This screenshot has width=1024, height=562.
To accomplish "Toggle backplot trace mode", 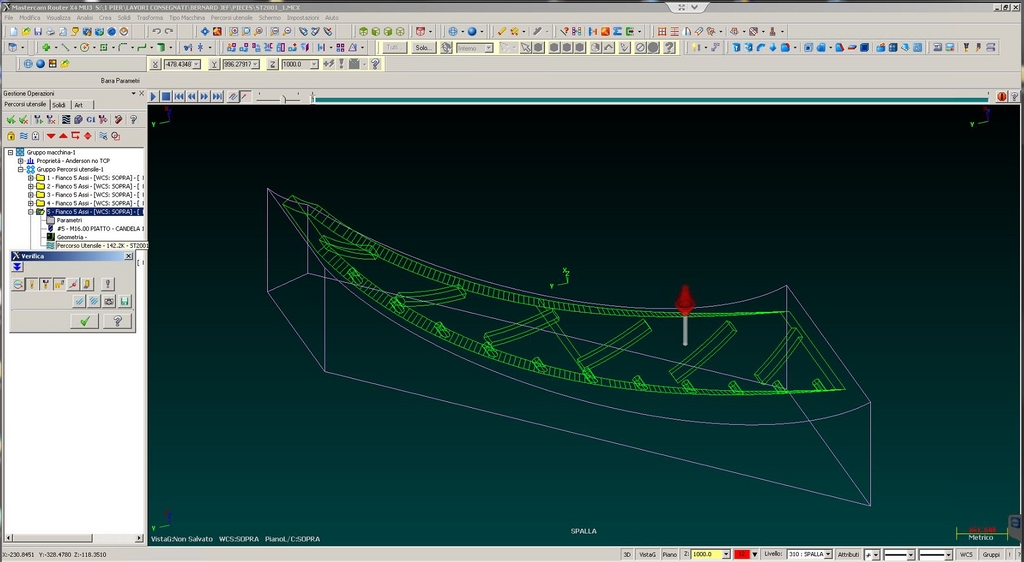I will pos(233,97).
